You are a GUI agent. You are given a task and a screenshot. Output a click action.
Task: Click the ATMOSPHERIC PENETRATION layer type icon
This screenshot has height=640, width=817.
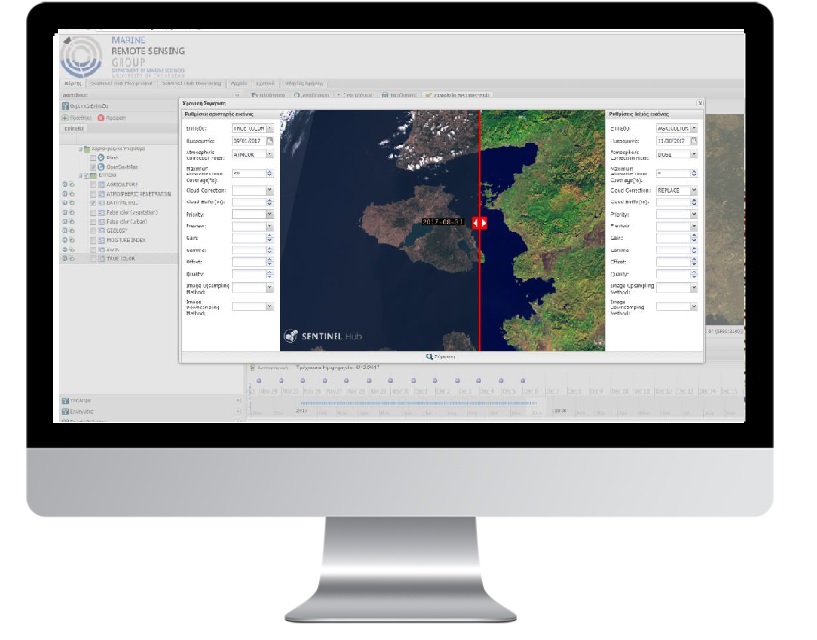pyautogui.click(x=102, y=194)
